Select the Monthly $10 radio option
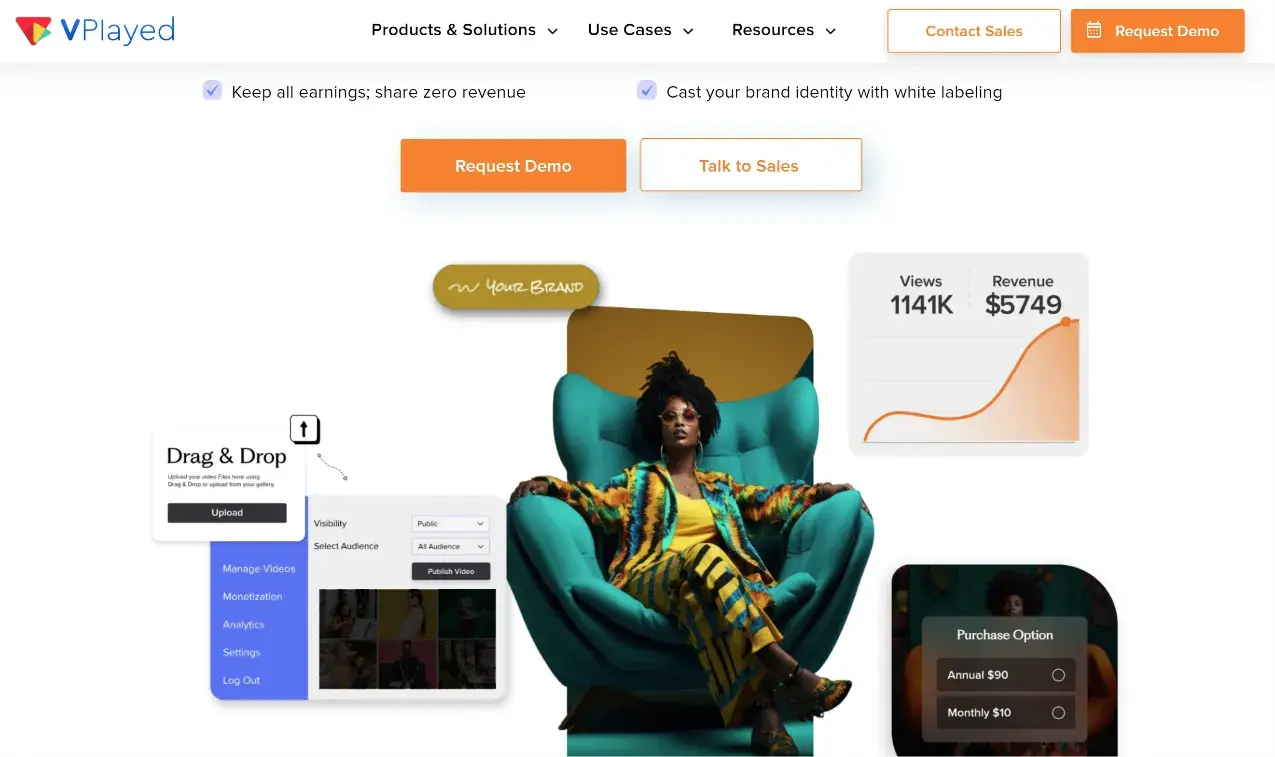 [1058, 713]
